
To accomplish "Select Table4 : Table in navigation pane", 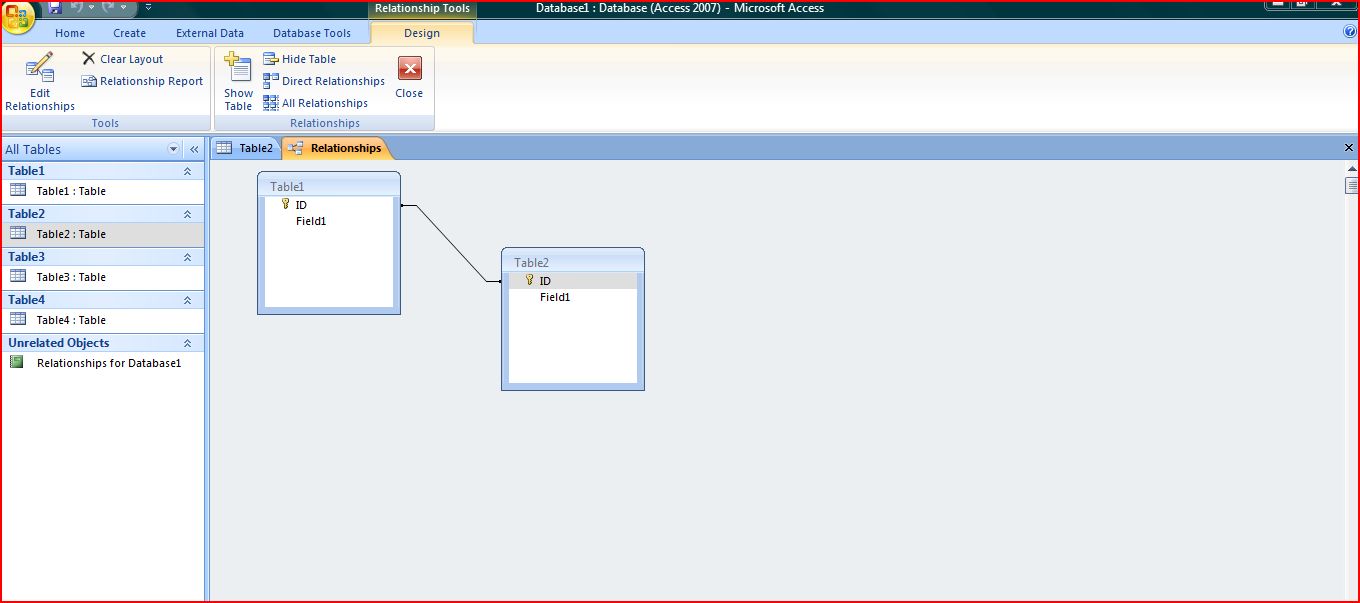I will point(102,320).
